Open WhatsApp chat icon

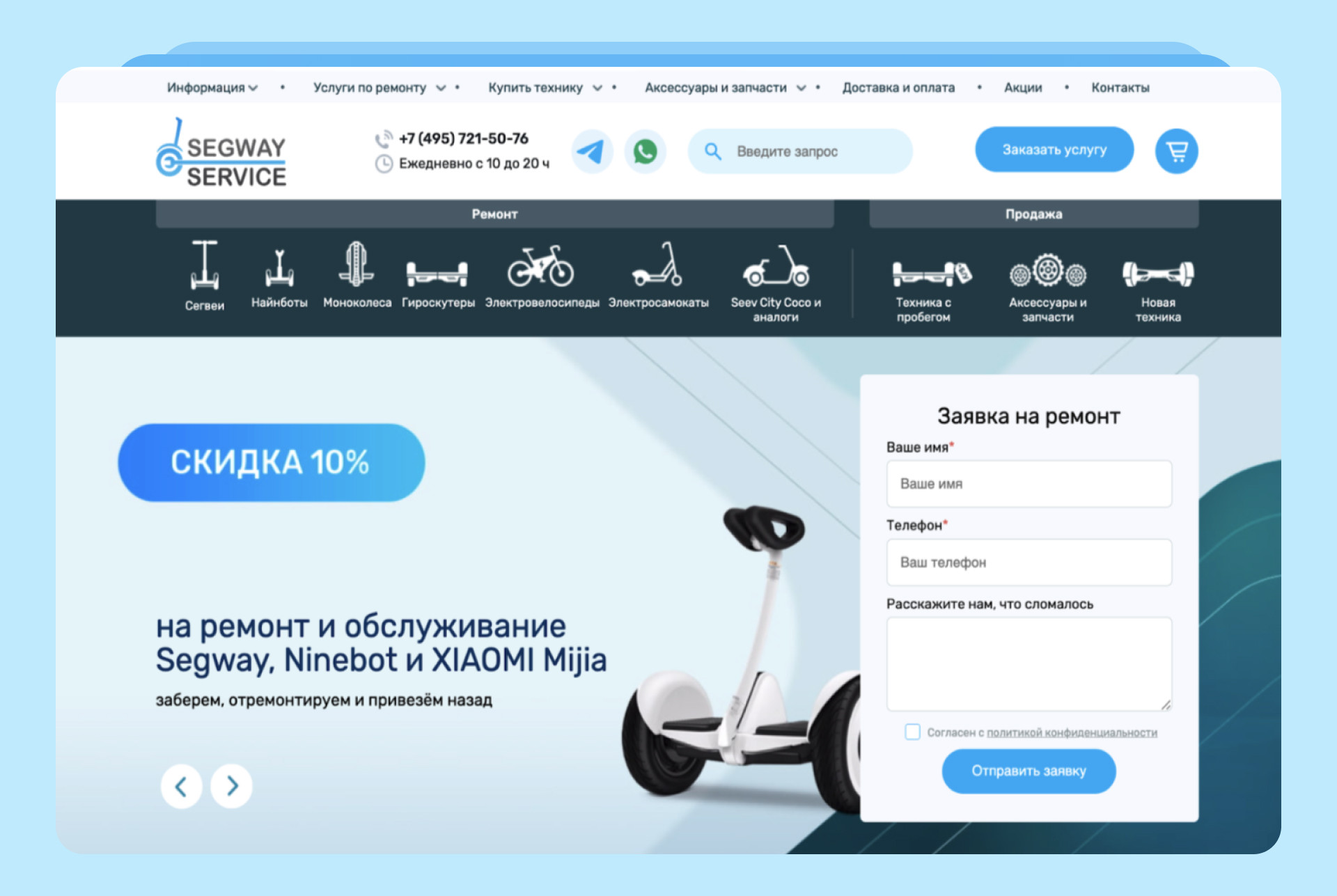pyautogui.click(x=645, y=151)
